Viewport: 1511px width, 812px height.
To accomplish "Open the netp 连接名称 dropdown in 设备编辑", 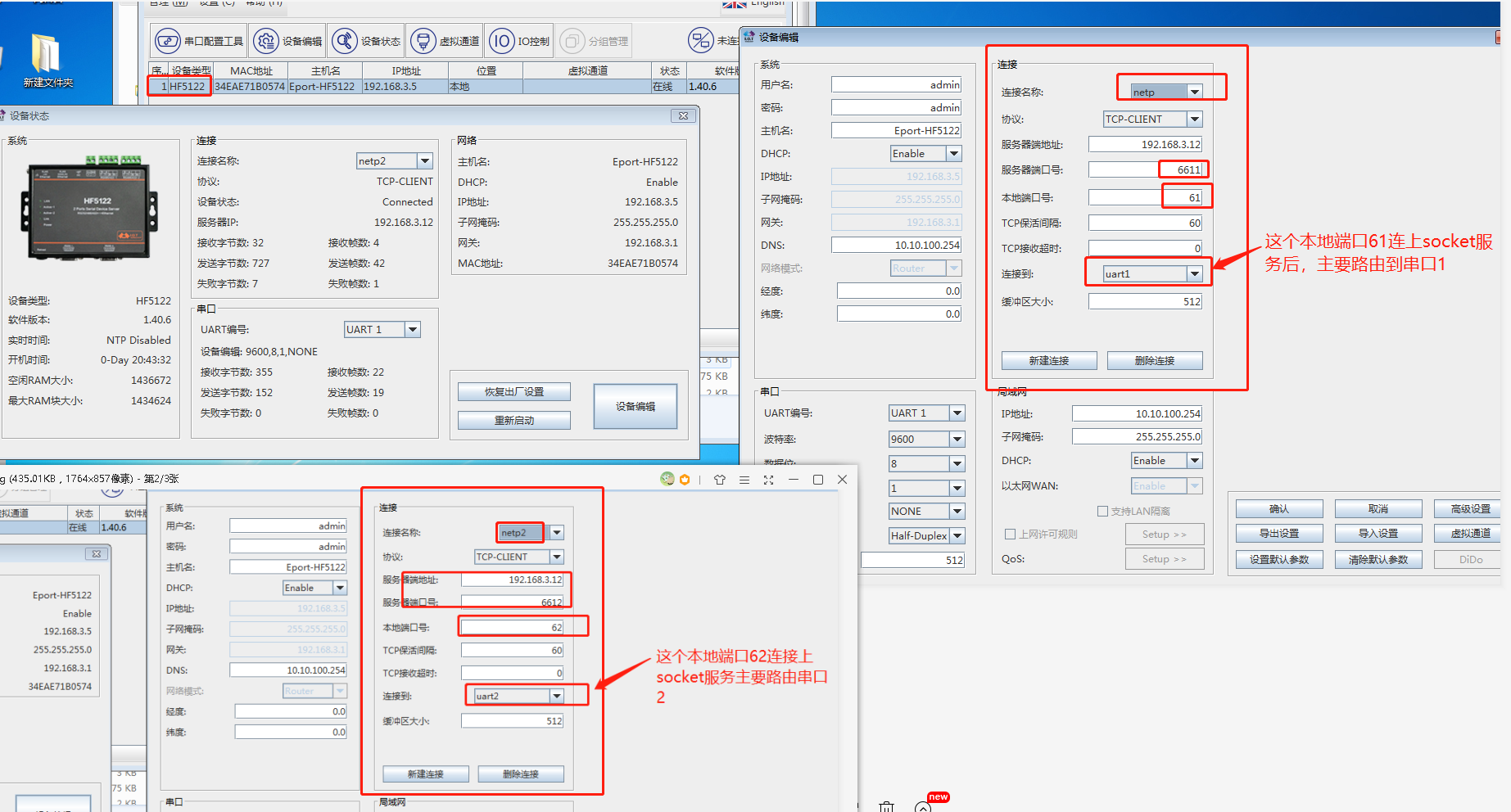I will pyautogui.click(x=1195, y=92).
